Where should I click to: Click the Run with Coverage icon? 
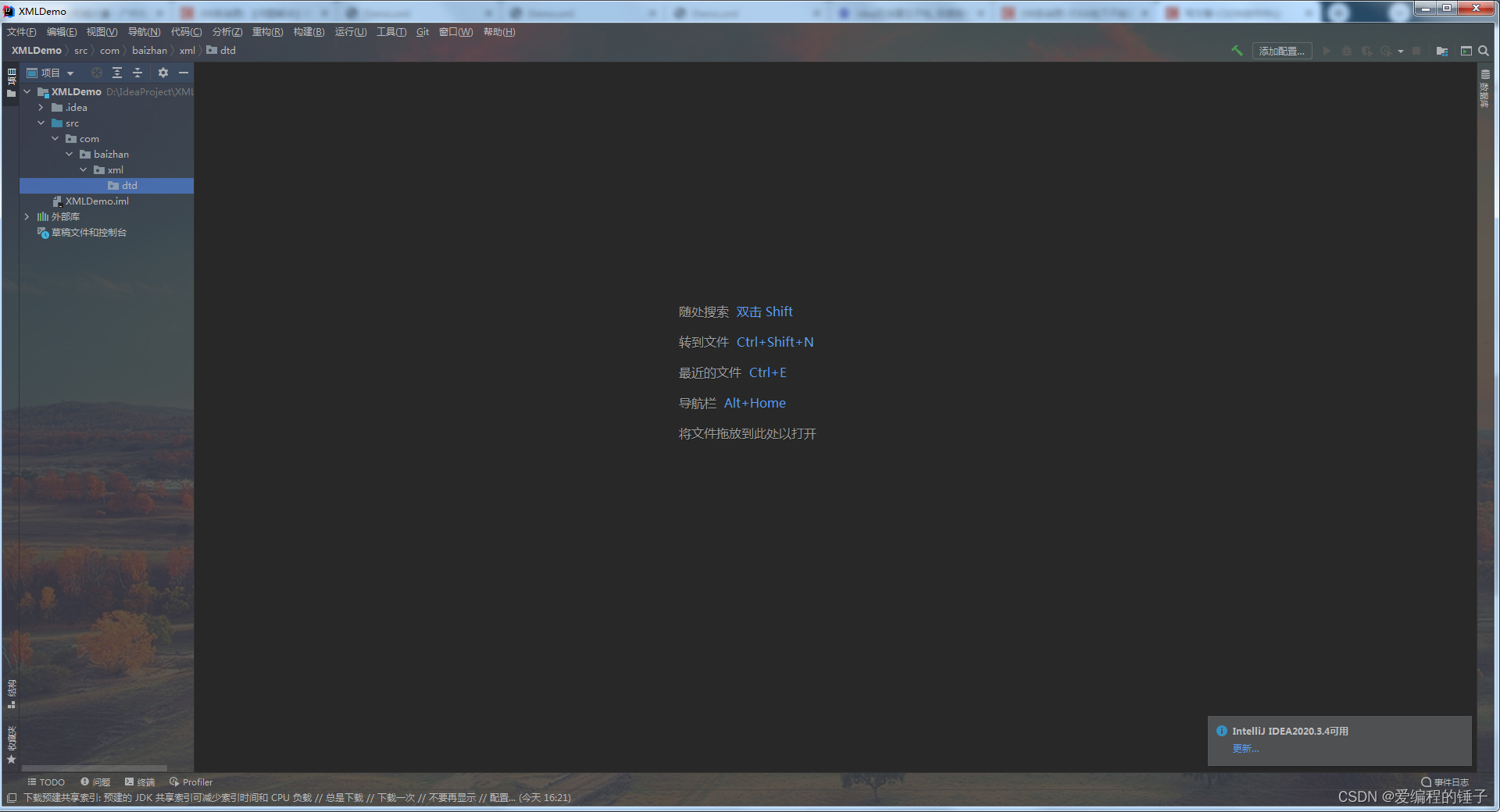point(1366,51)
